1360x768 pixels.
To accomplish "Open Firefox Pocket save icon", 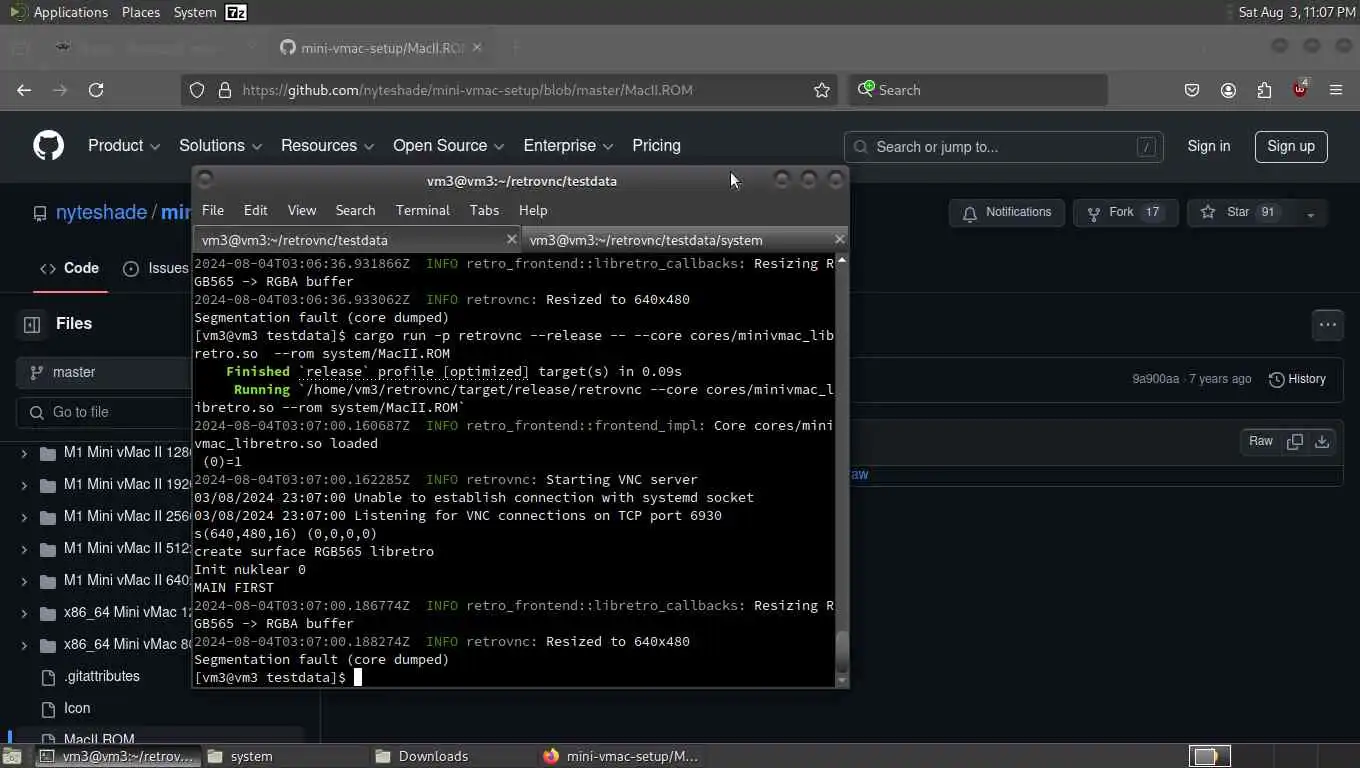I will [1192, 90].
